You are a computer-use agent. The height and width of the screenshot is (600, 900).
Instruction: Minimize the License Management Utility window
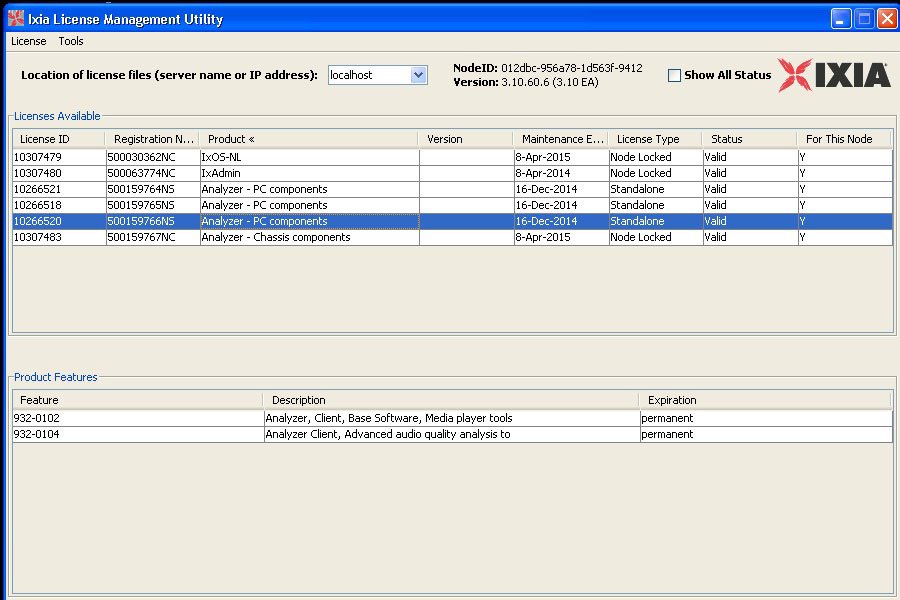(841, 19)
